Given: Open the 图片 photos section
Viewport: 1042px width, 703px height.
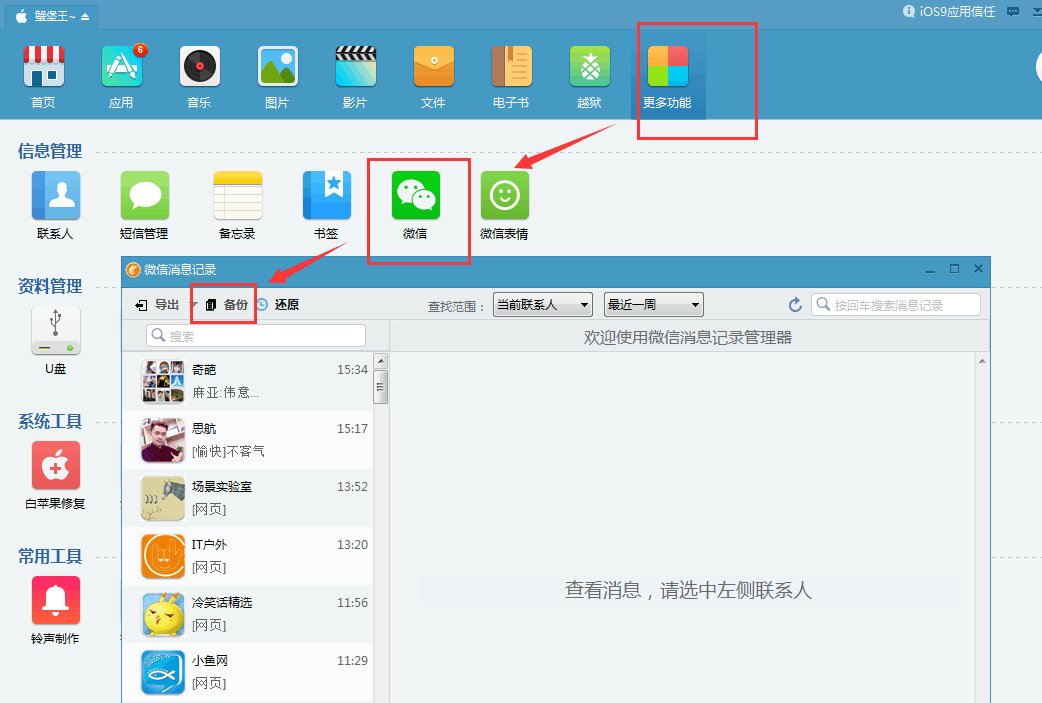Looking at the screenshot, I should click(x=277, y=76).
